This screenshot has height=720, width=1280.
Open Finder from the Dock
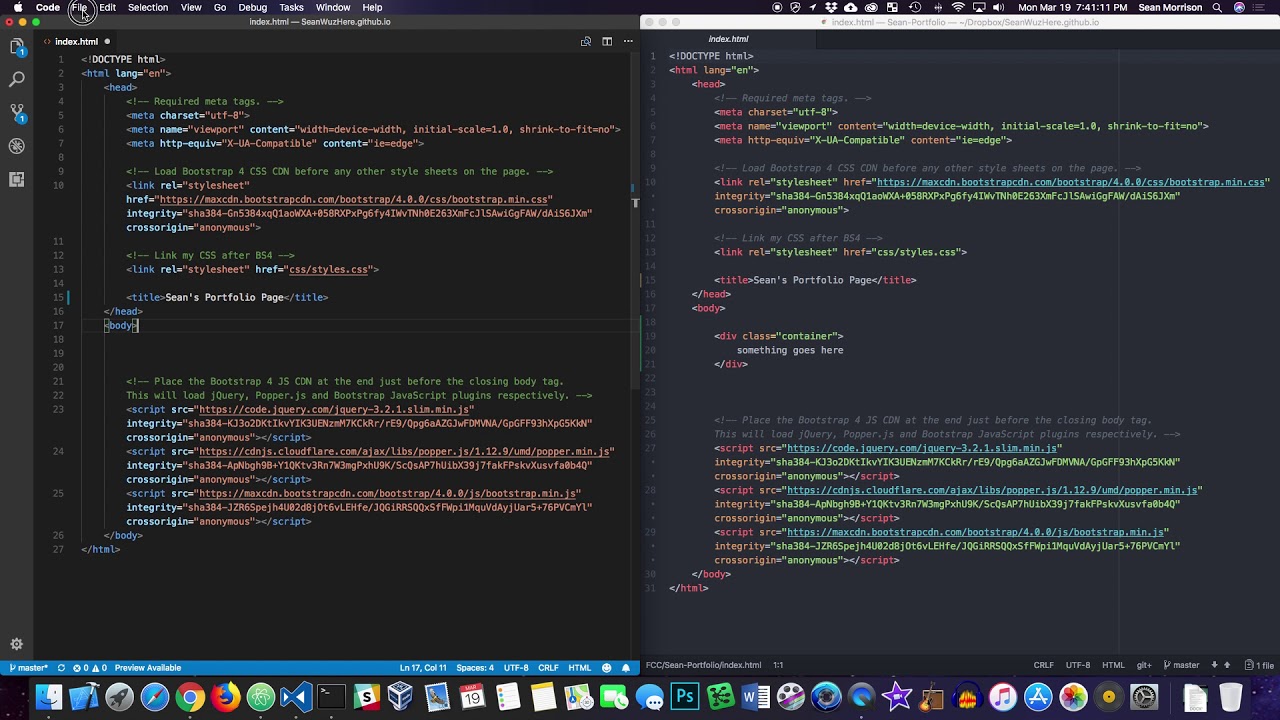pyautogui.click(x=48, y=697)
